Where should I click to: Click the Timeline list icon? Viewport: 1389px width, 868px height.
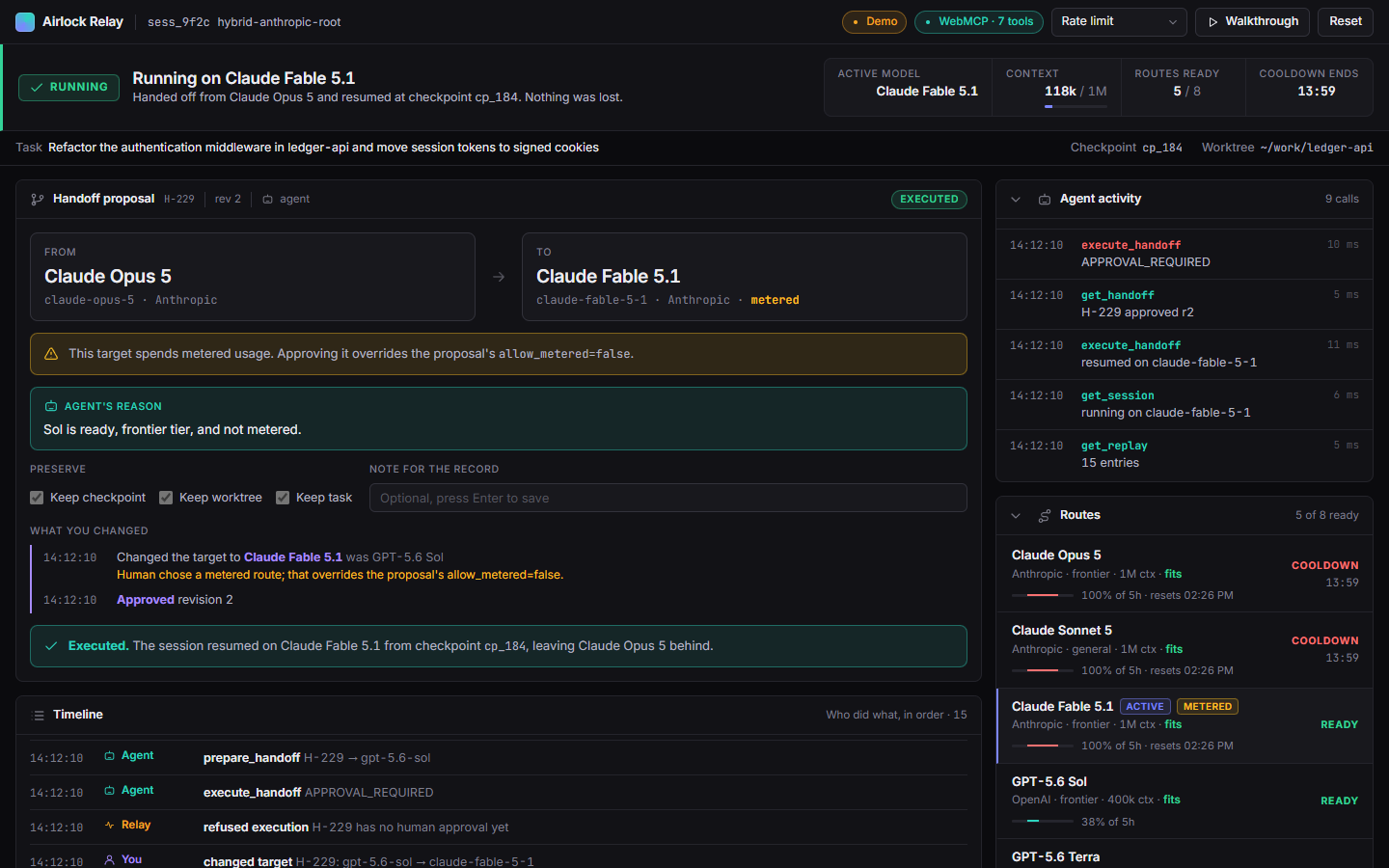[x=39, y=715]
